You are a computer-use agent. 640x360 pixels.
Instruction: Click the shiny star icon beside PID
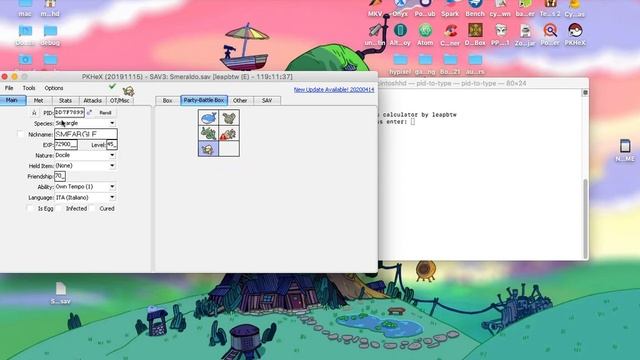(34, 113)
